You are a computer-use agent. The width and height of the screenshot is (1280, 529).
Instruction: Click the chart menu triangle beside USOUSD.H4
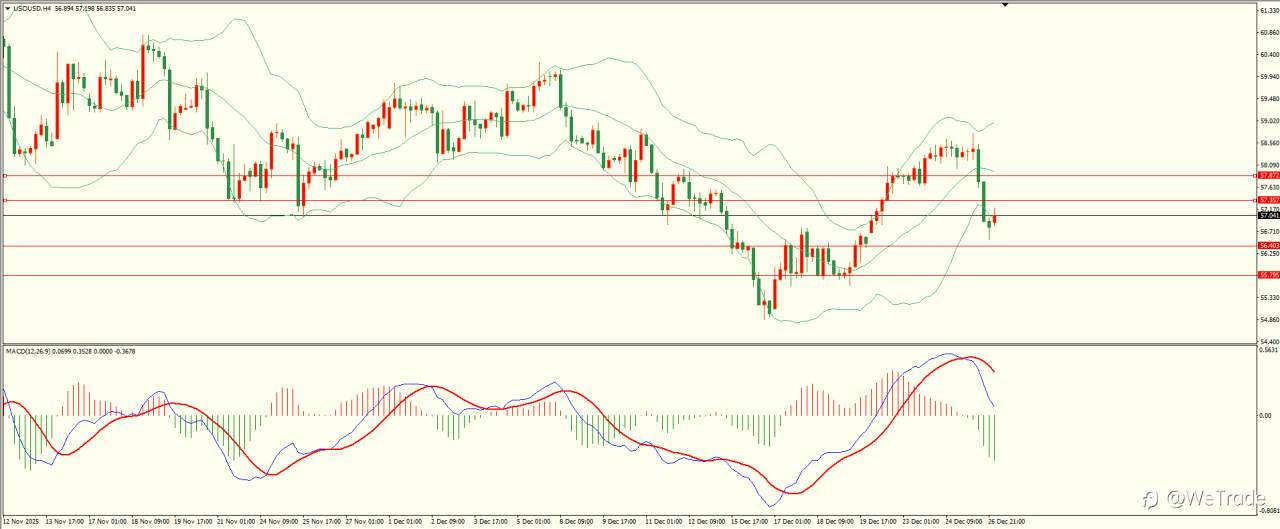click(x=7, y=8)
